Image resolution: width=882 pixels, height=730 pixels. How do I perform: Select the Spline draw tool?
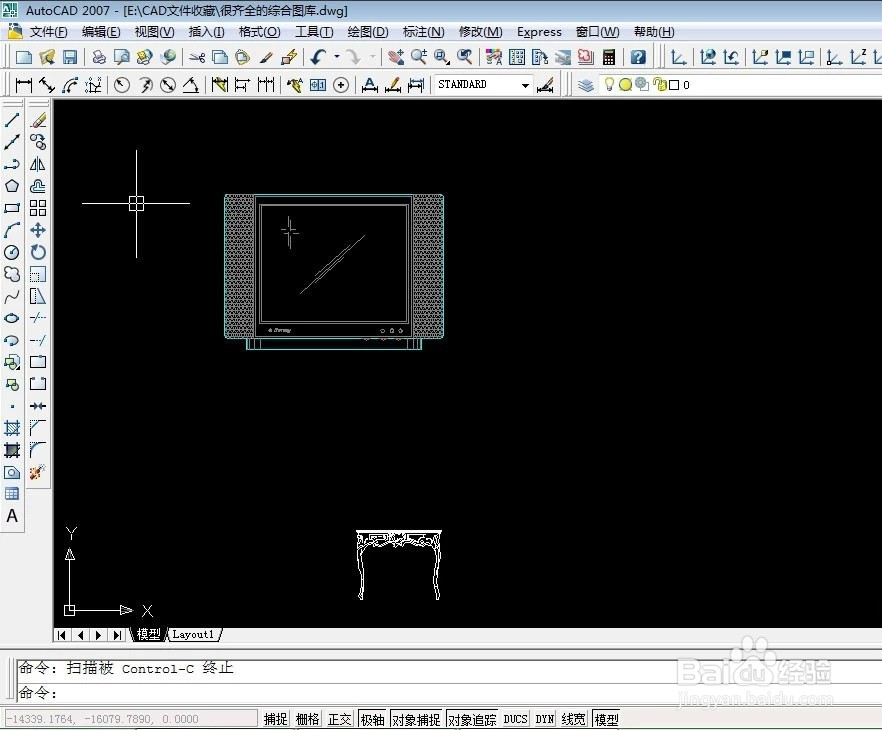tap(12, 296)
